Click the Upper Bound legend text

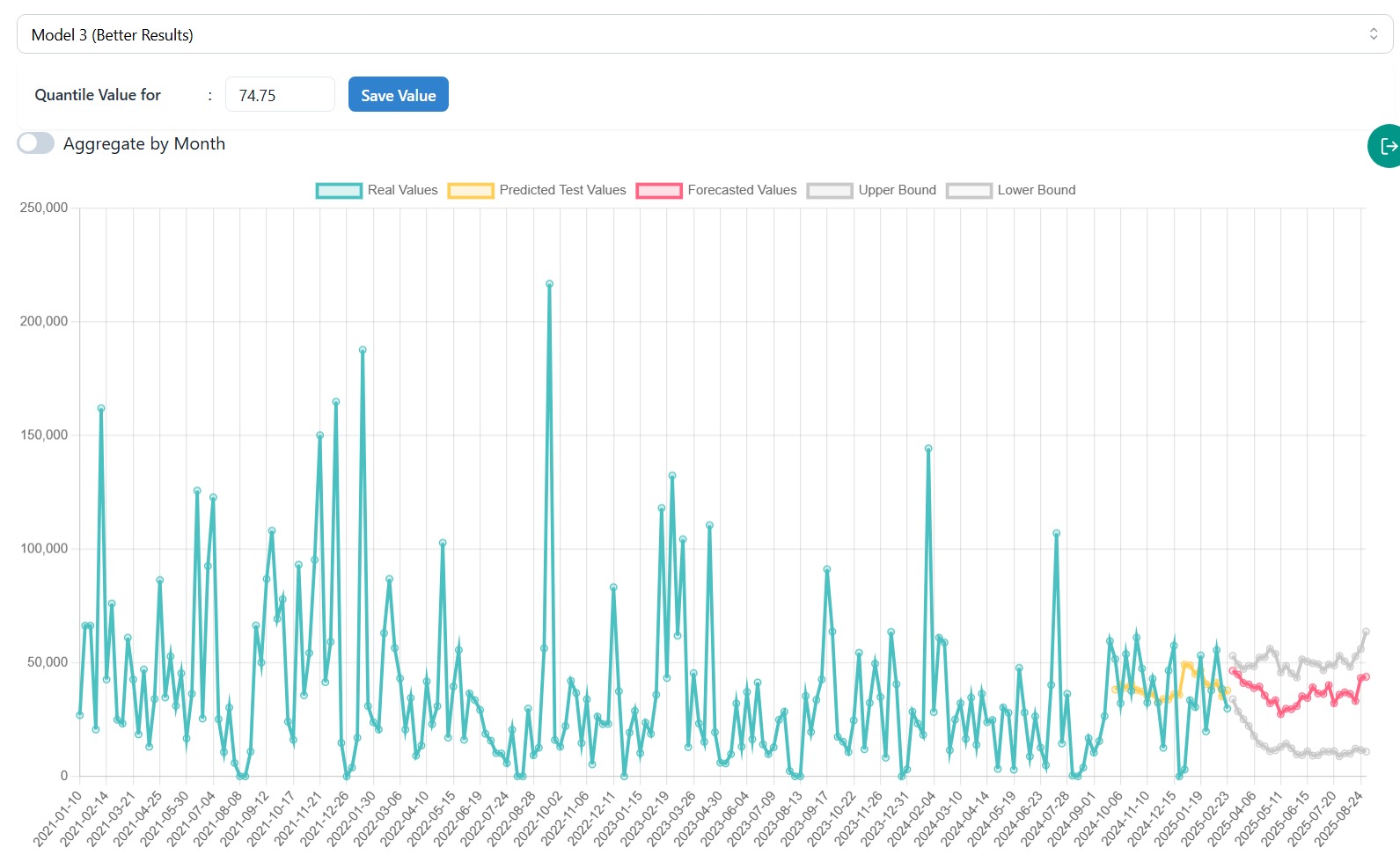897,190
